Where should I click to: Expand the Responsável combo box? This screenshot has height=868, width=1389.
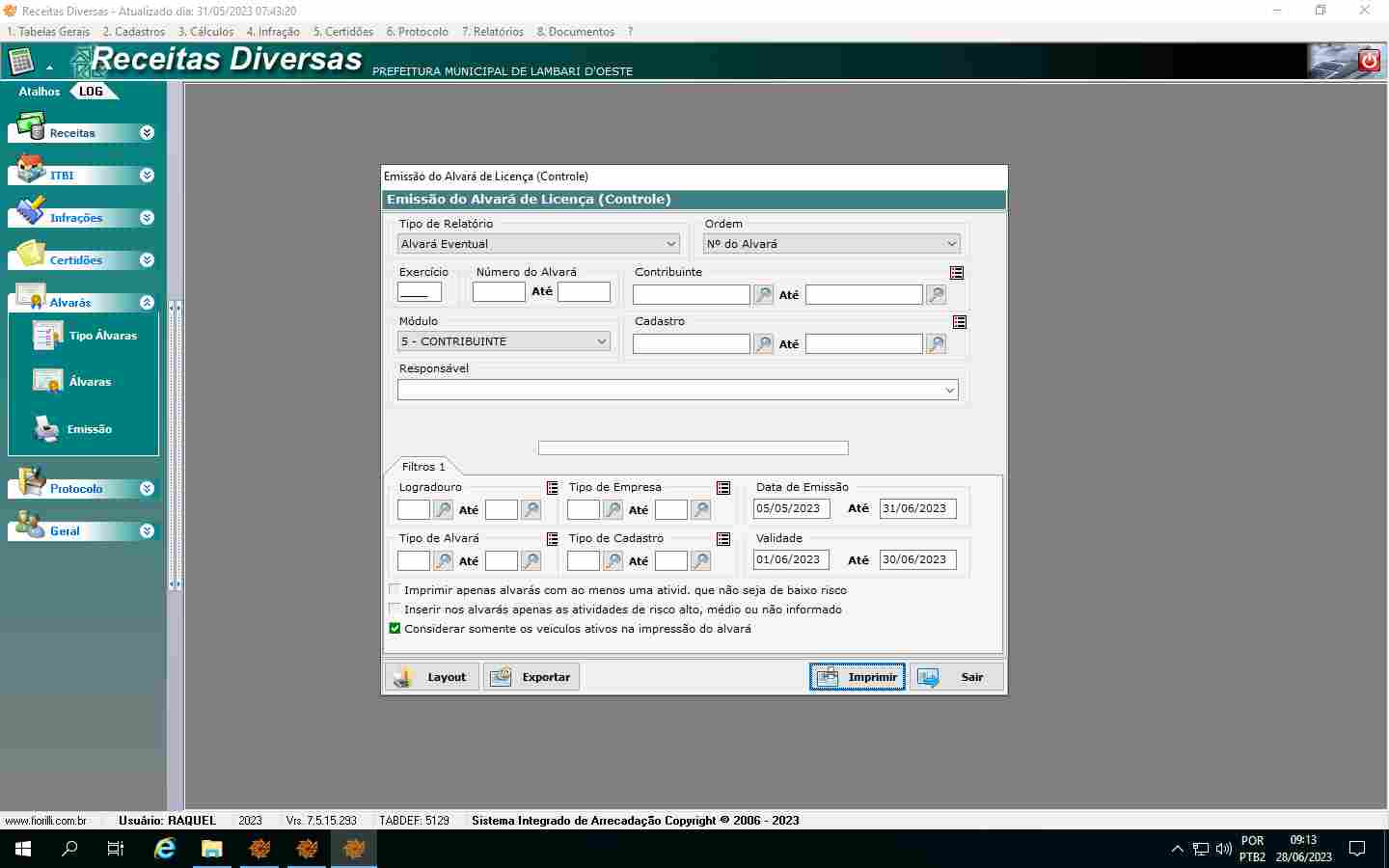(949, 391)
